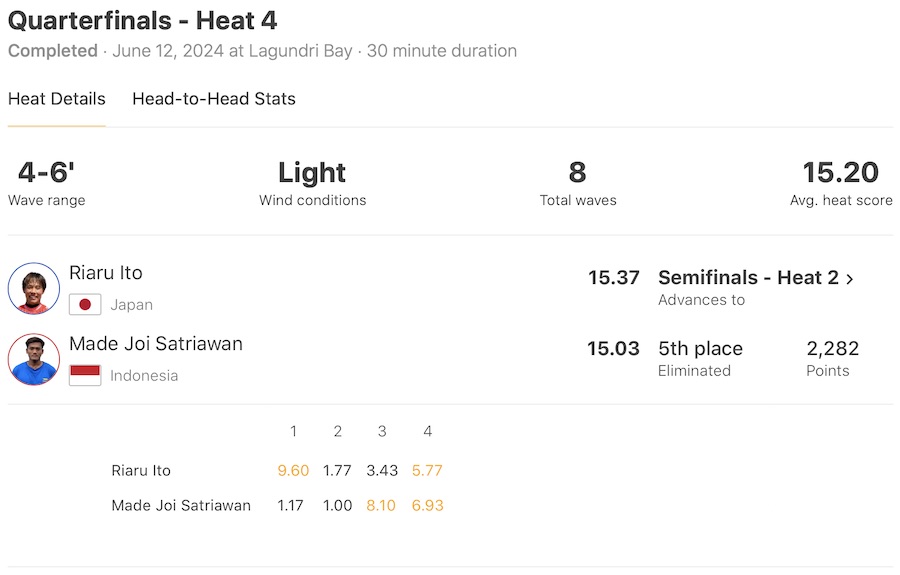Go to Semifinals - Heat 2 link
Viewport: 900px width, 575px height.
point(748,278)
